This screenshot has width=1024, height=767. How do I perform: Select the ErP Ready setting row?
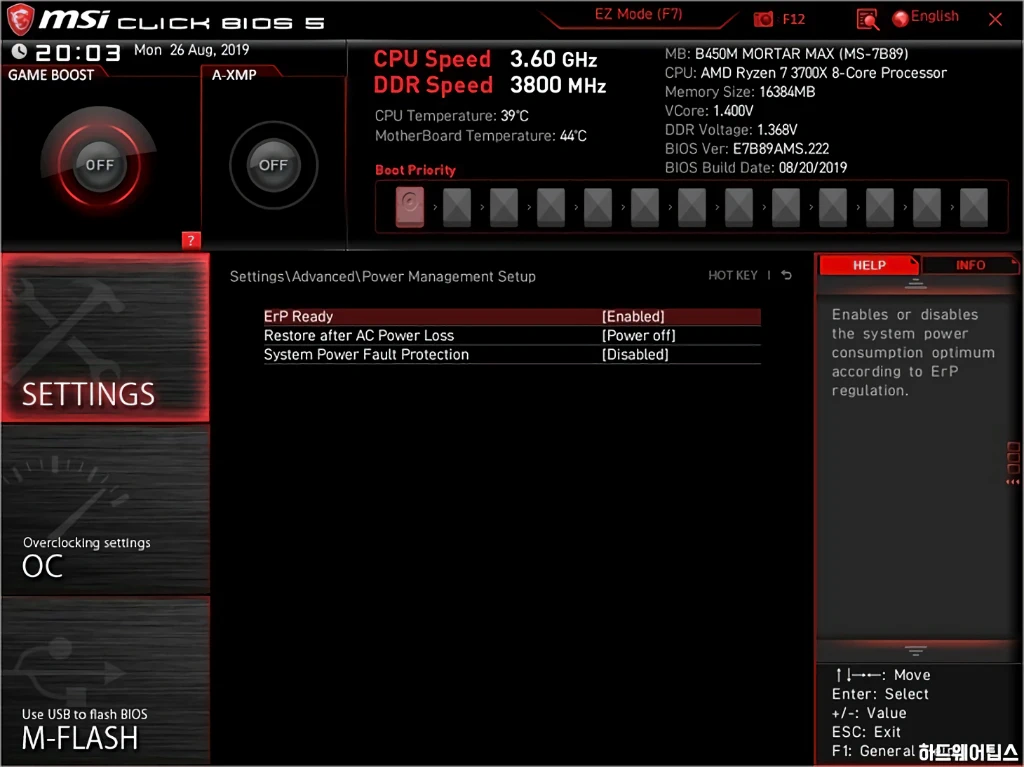pyautogui.click(x=512, y=316)
